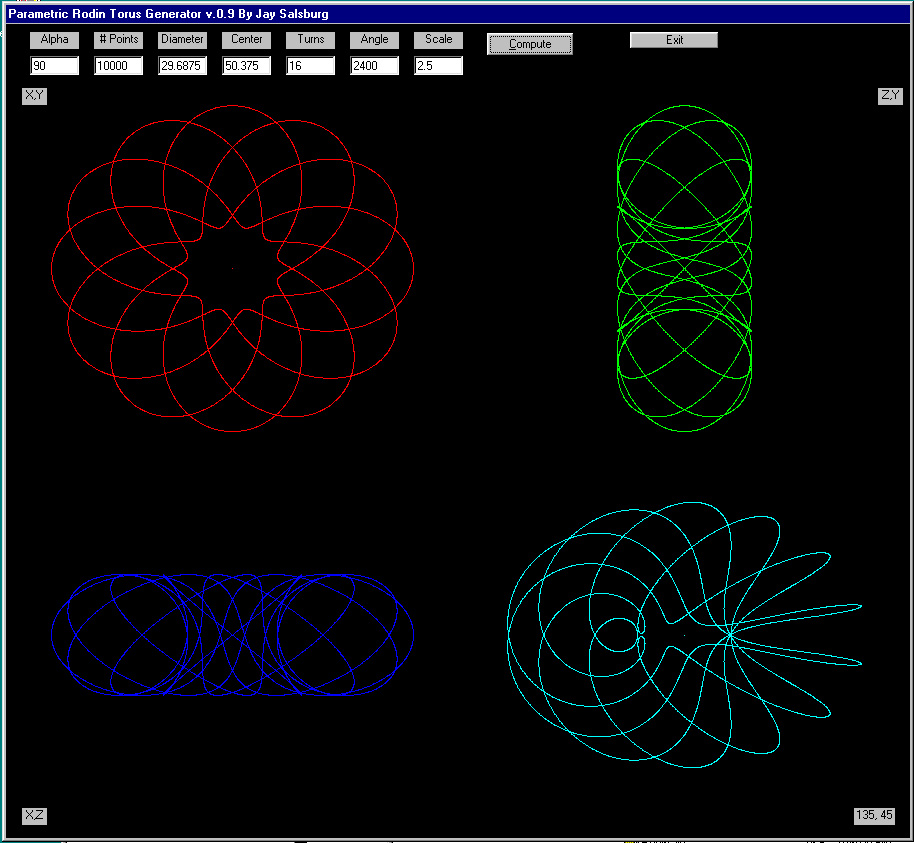Select the Scale field showing 2.5
This screenshot has height=843, width=914.
tap(438, 66)
